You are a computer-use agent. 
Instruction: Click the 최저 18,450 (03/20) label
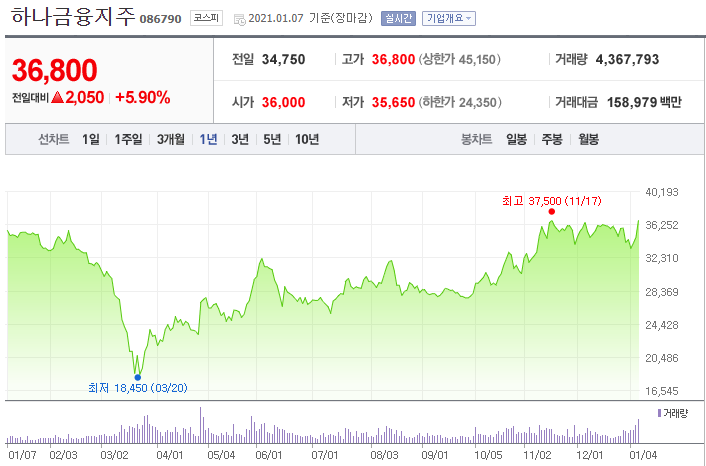tap(138, 388)
